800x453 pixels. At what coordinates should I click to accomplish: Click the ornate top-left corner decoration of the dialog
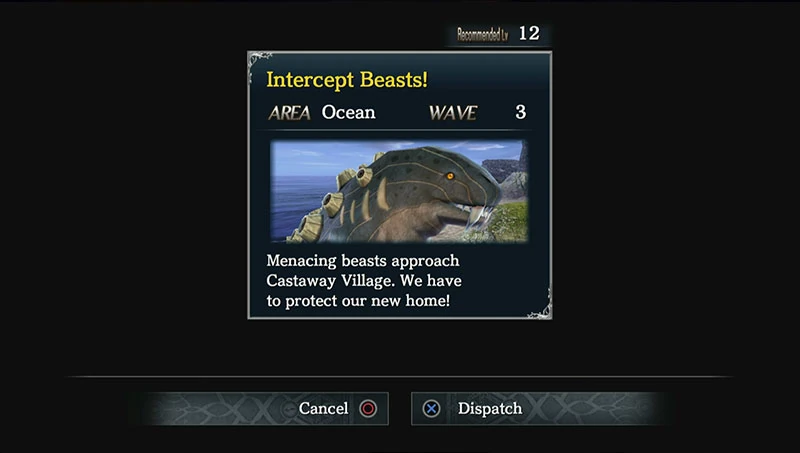pyautogui.click(x=260, y=64)
